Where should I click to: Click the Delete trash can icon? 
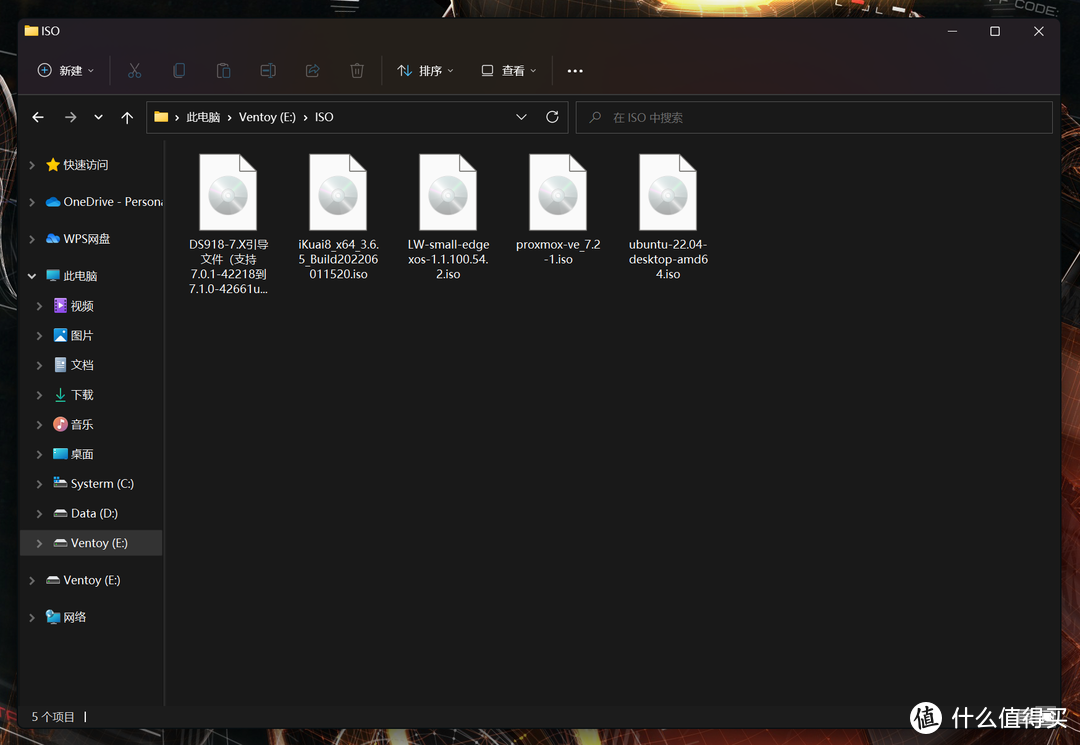[x=357, y=71]
